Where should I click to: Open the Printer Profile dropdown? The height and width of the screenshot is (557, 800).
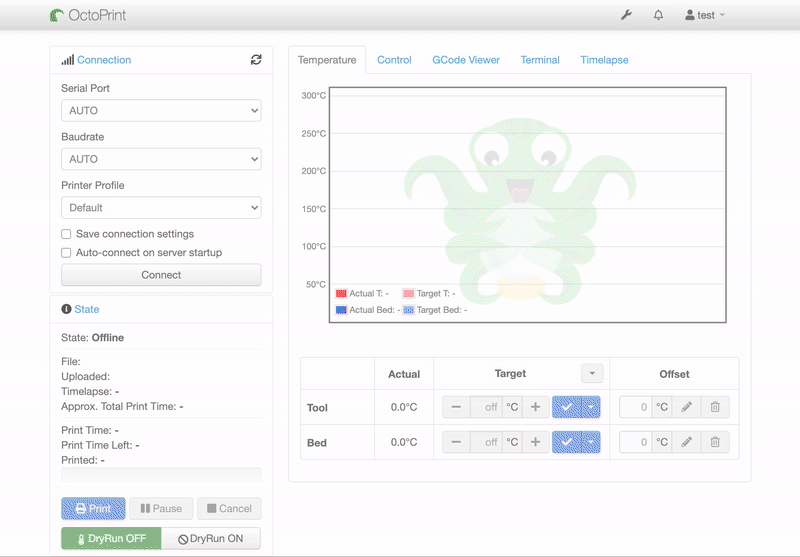click(x=161, y=208)
